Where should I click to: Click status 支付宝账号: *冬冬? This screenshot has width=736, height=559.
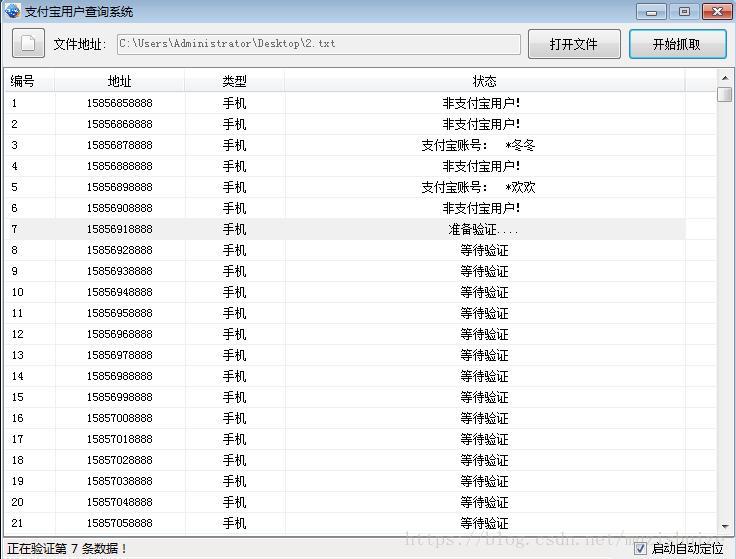[478, 145]
